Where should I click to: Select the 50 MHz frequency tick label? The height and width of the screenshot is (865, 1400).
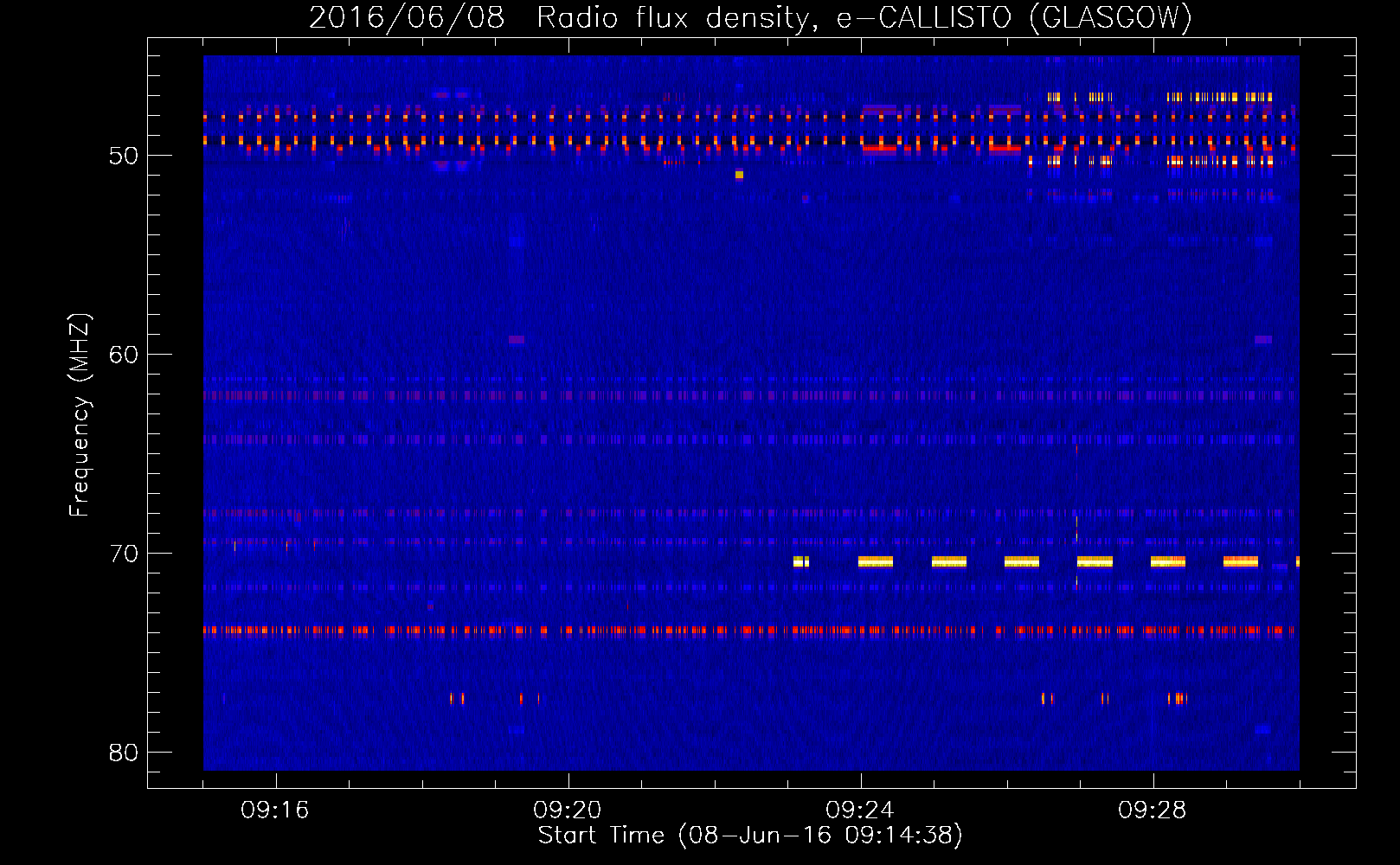tap(124, 156)
